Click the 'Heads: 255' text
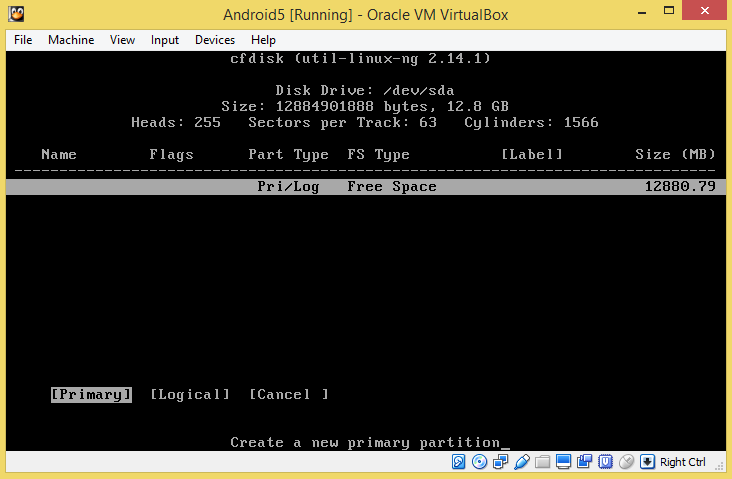Viewport: 732px width, 479px height. click(176, 122)
